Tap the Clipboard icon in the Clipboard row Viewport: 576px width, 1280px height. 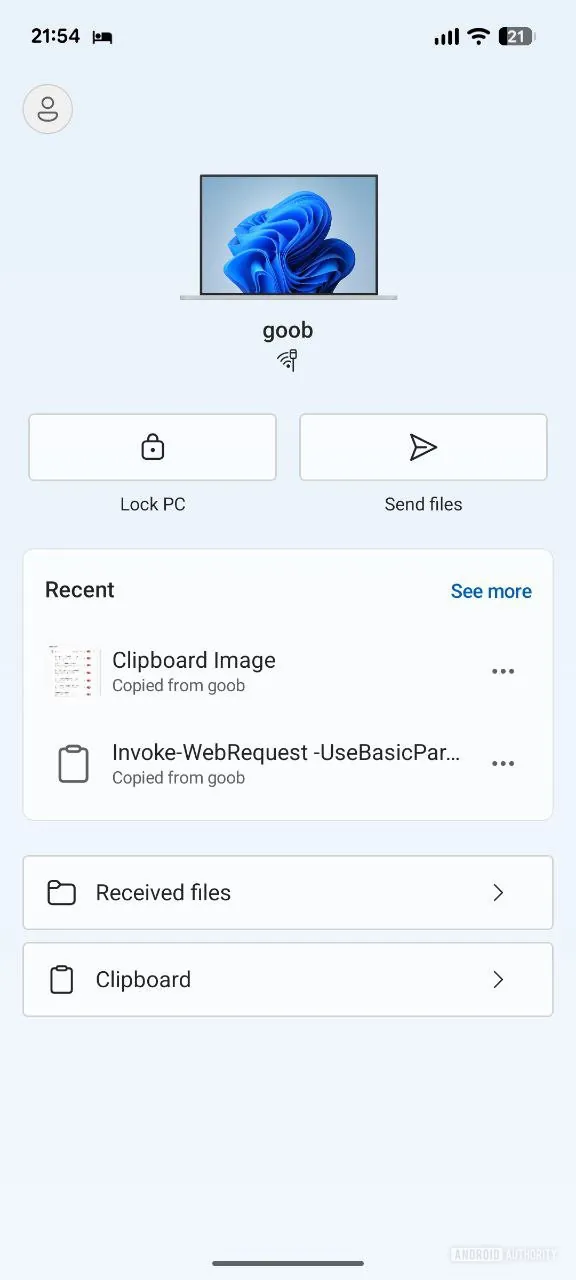click(61, 979)
